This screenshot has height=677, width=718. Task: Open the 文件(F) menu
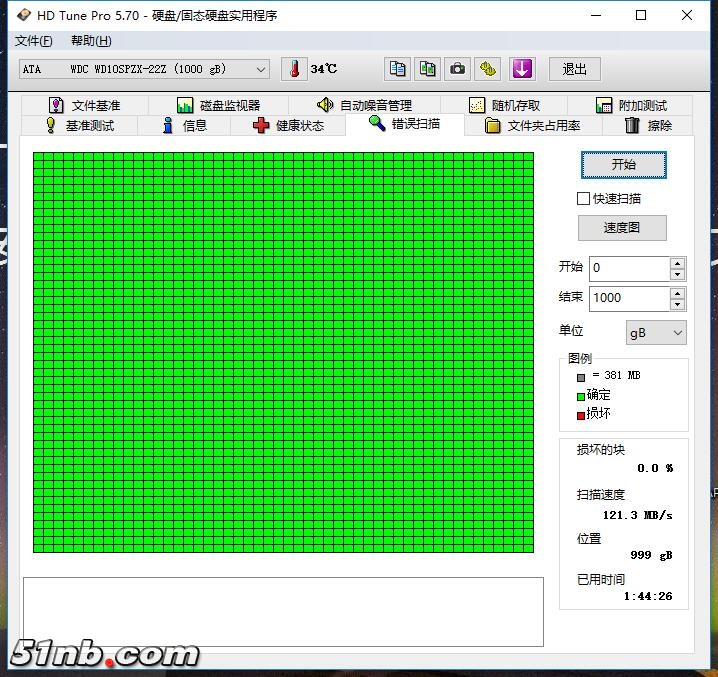[34, 41]
